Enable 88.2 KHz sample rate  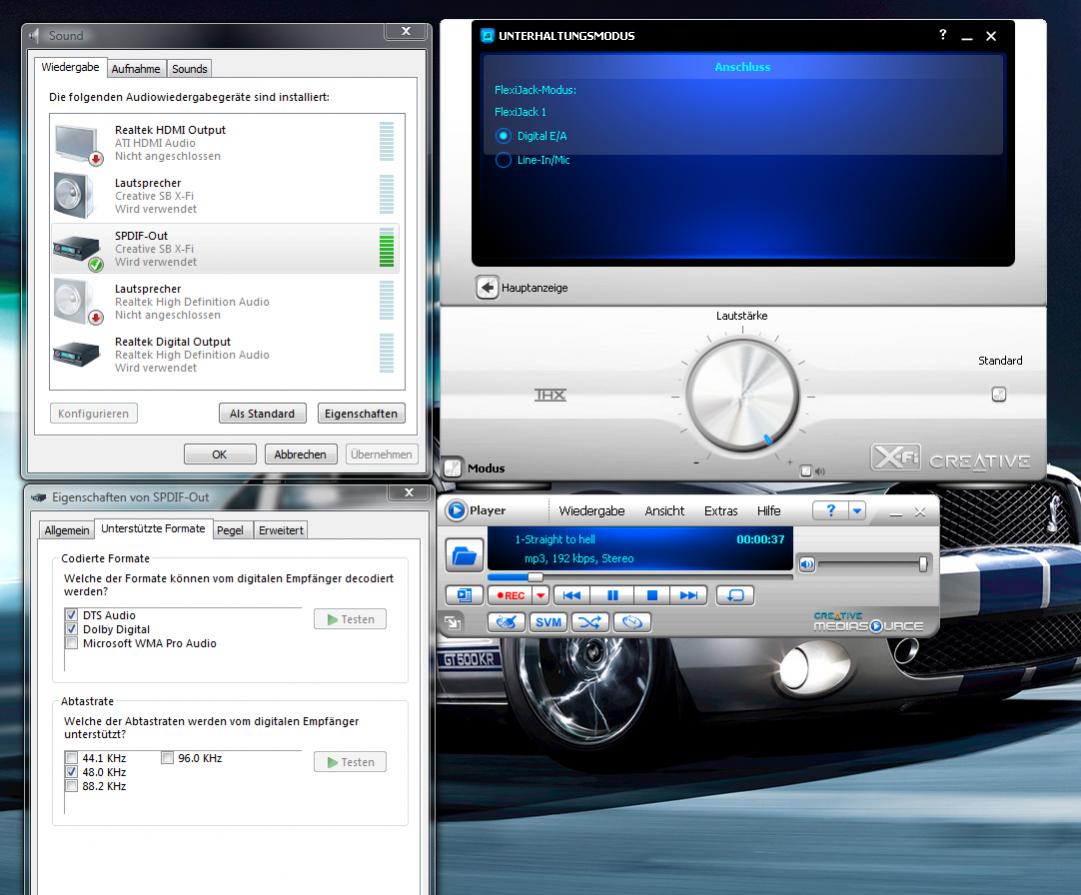click(71, 785)
